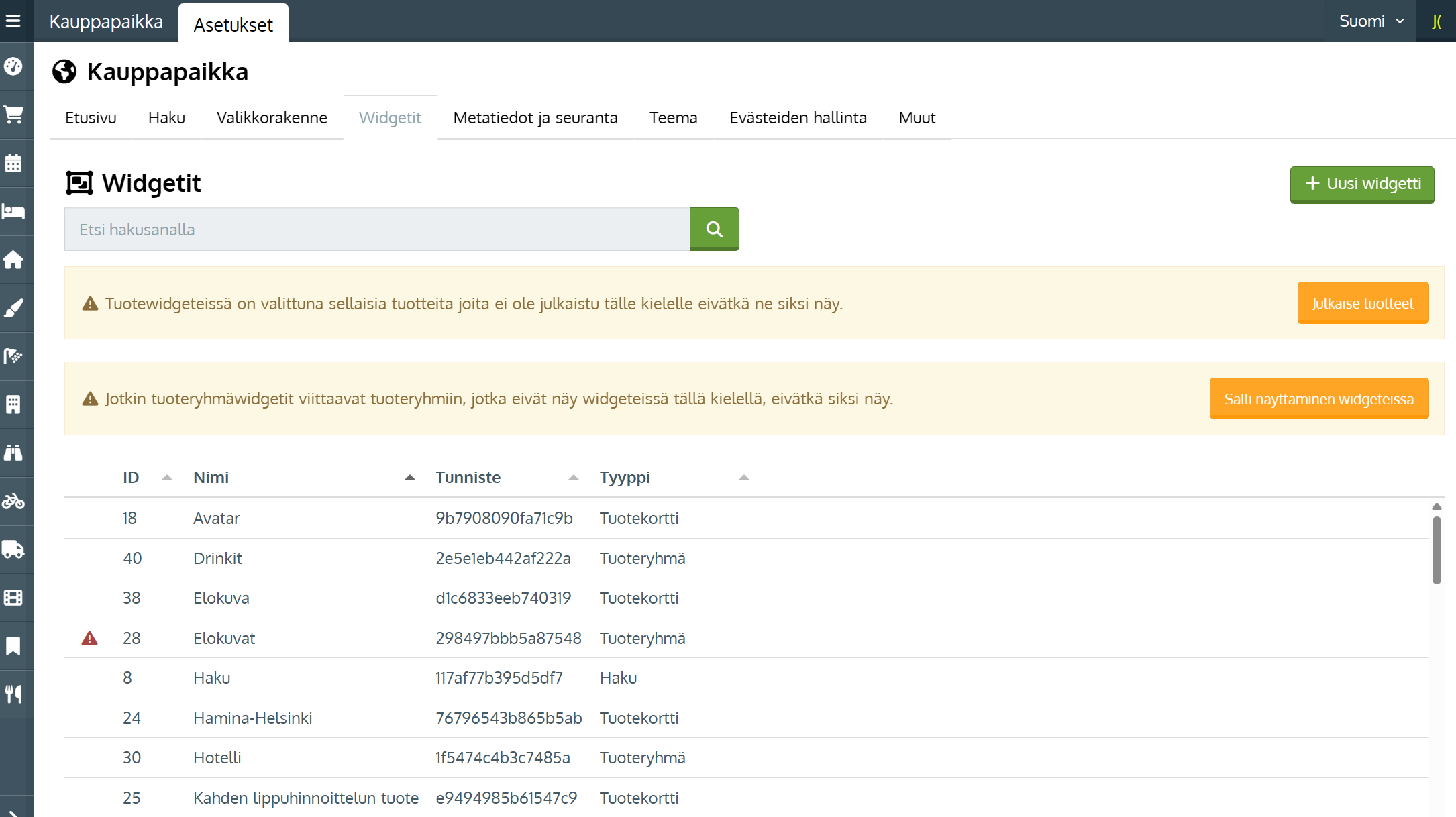Open the paintbrush sidebar icon
Screen dimensions: 1456x817
tap(13, 308)
